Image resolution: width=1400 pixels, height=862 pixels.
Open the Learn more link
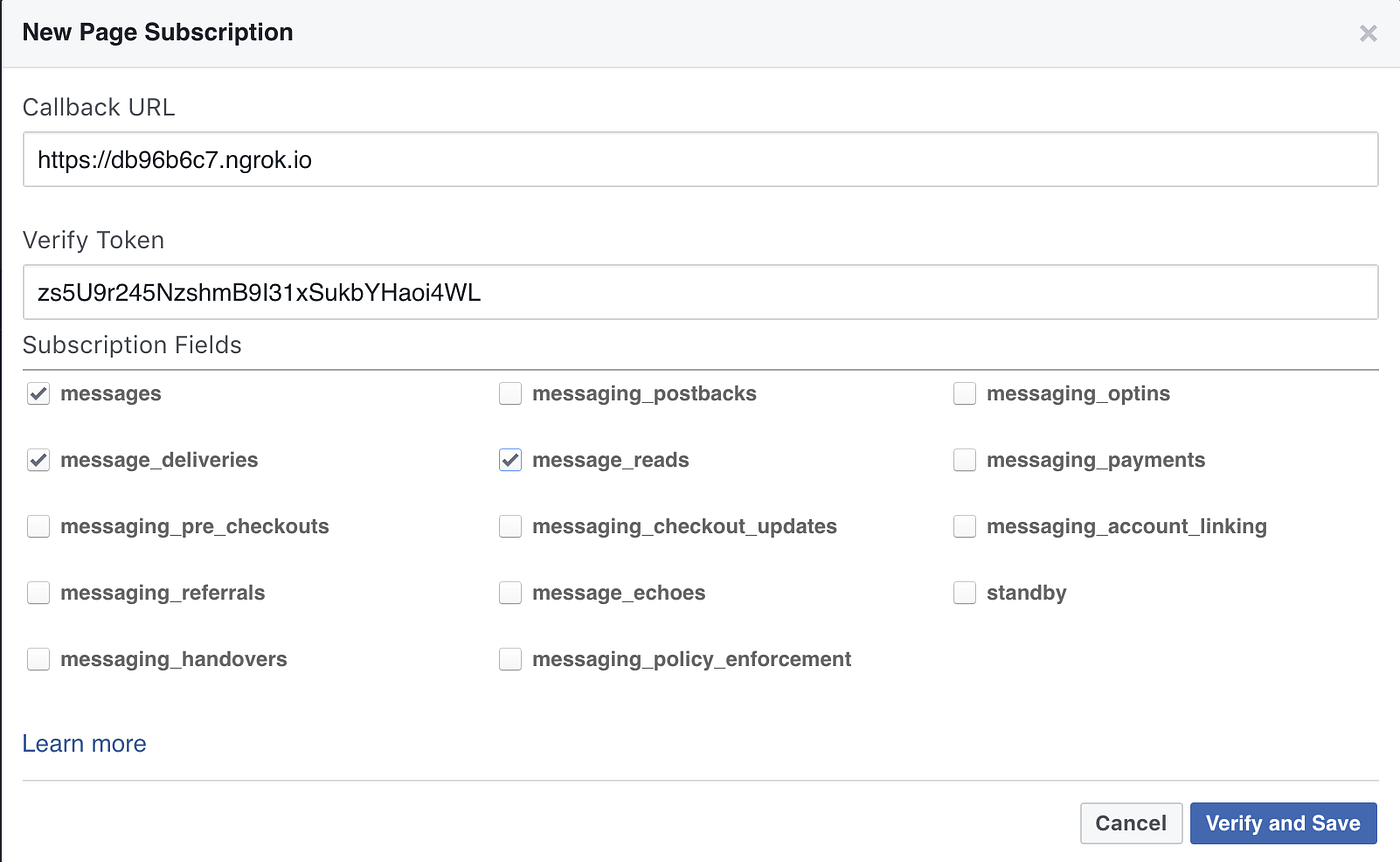(x=84, y=743)
